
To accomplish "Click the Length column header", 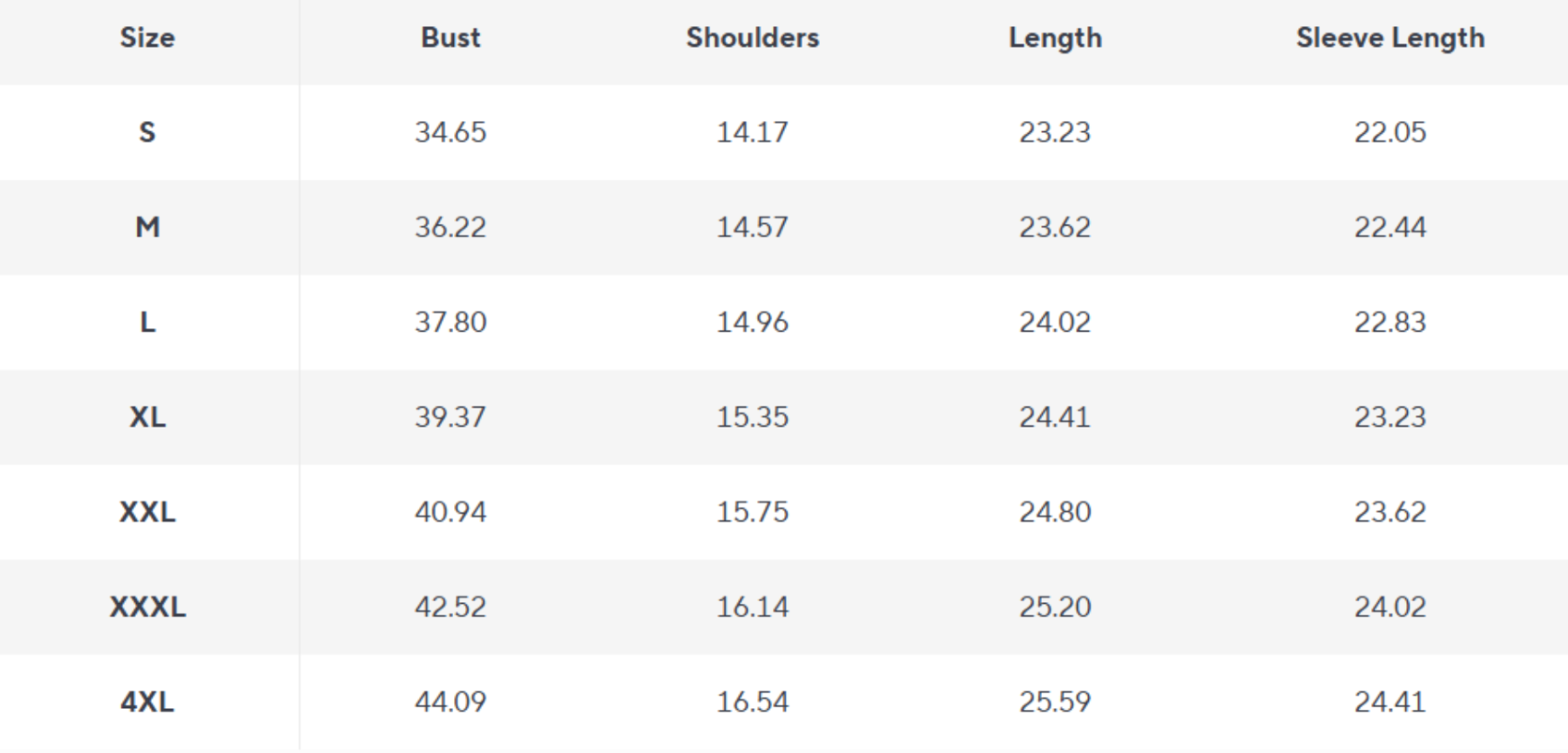I will point(1055,38).
